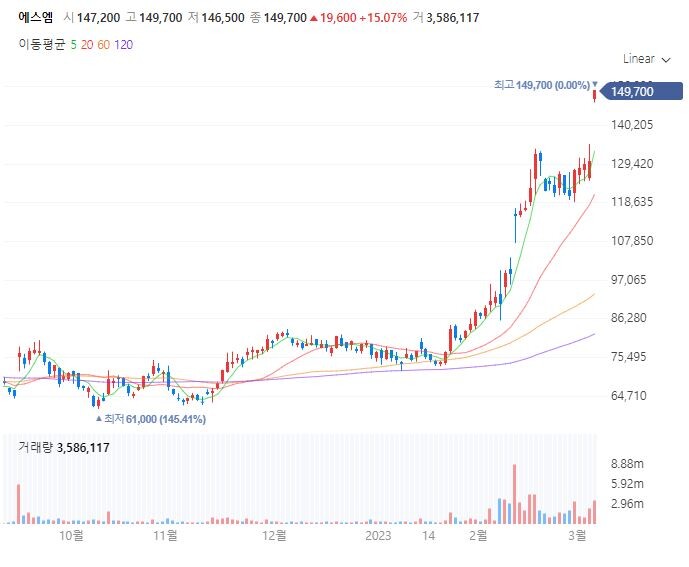Select the 12월 date axis label
Viewport: 689px width, 567px height.
click(274, 535)
